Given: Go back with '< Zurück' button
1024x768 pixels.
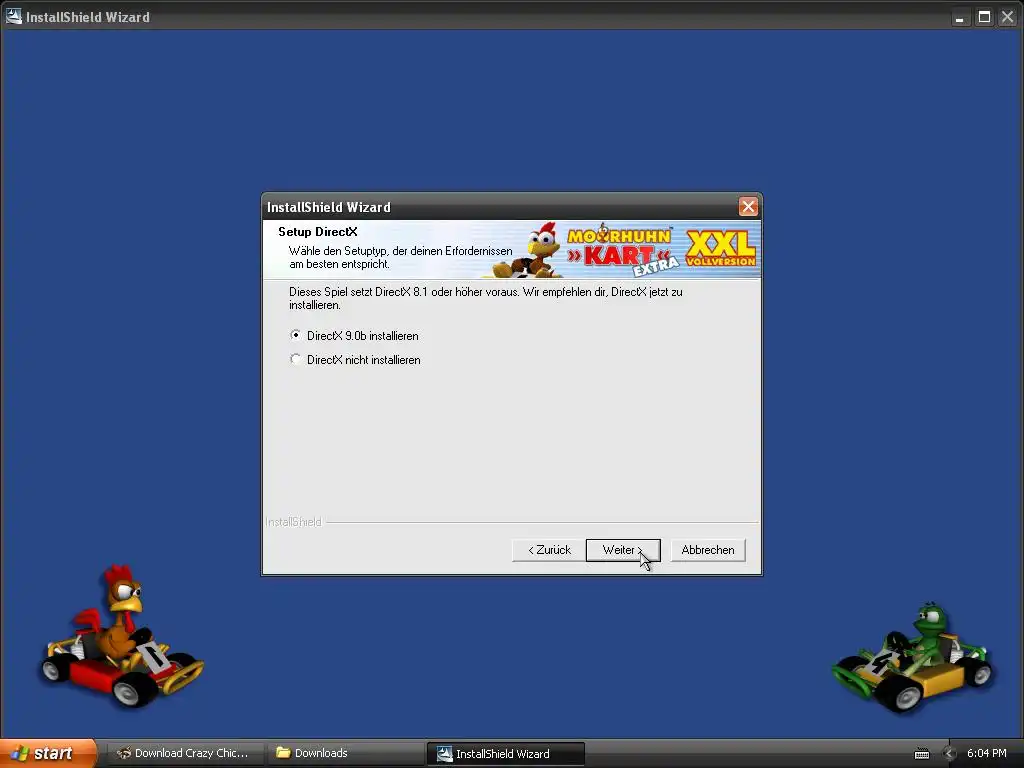Looking at the screenshot, I should pos(549,550).
